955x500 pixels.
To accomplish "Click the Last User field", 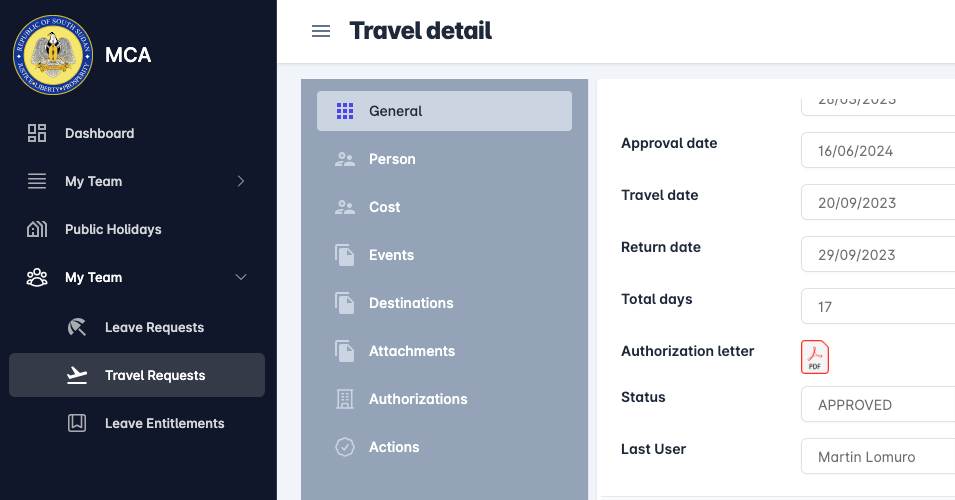I will pos(878,457).
